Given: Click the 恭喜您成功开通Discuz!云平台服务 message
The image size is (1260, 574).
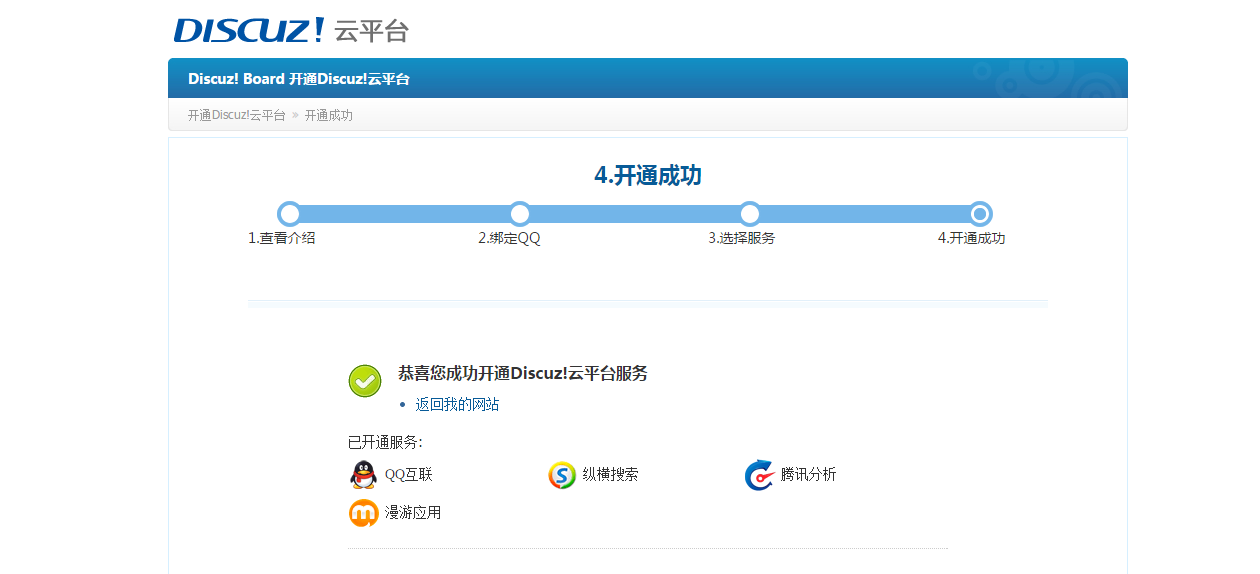Looking at the screenshot, I should pyautogui.click(x=523, y=373).
